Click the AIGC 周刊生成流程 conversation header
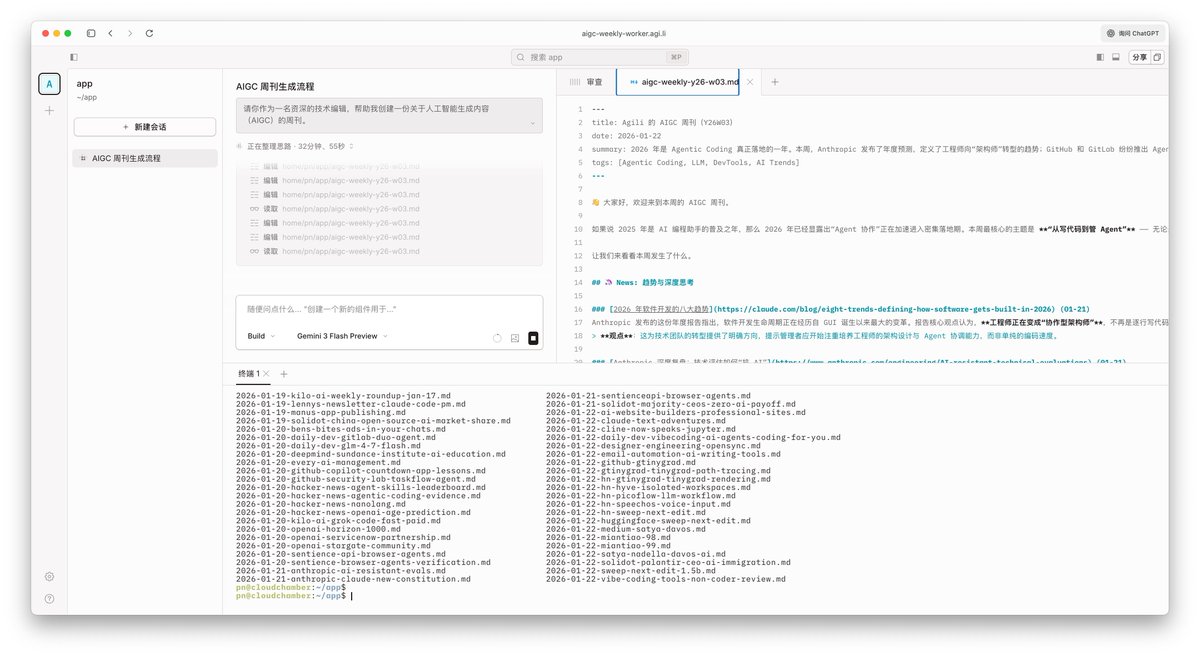 tap(275, 87)
